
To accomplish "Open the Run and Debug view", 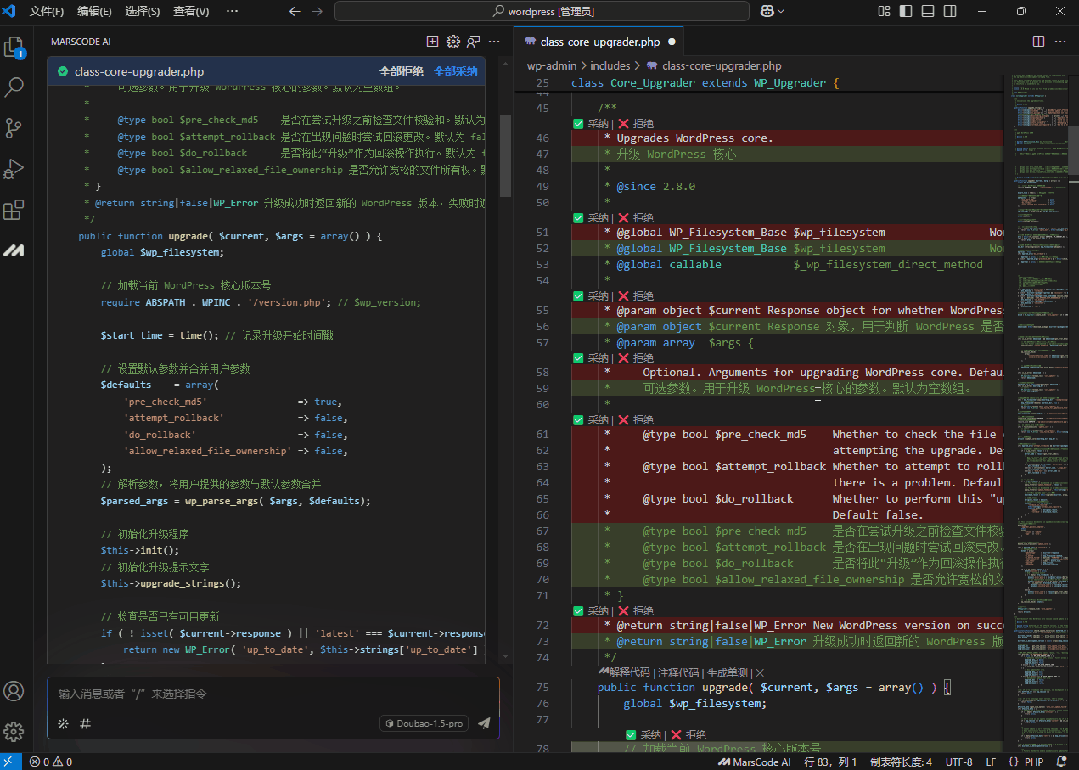I will (14, 169).
